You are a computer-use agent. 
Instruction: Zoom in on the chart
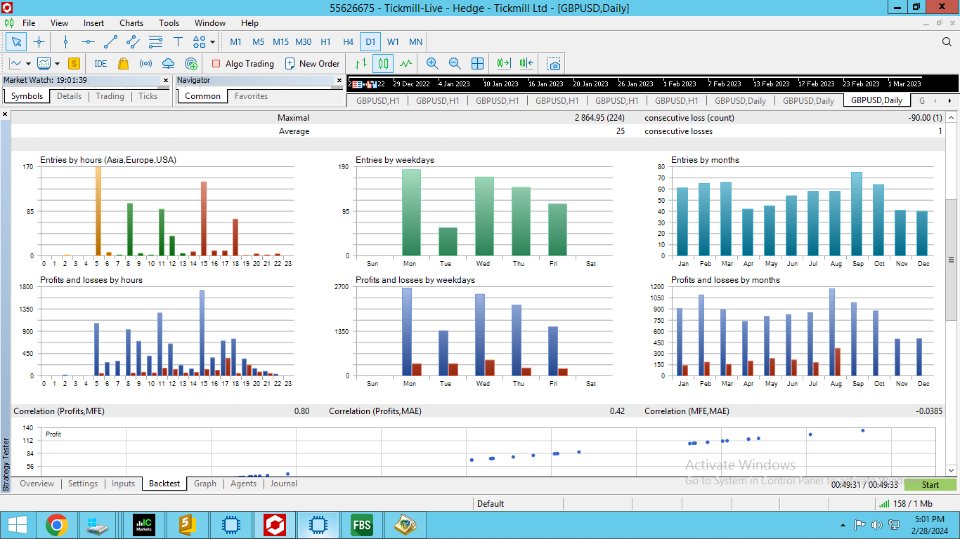(432, 64)
